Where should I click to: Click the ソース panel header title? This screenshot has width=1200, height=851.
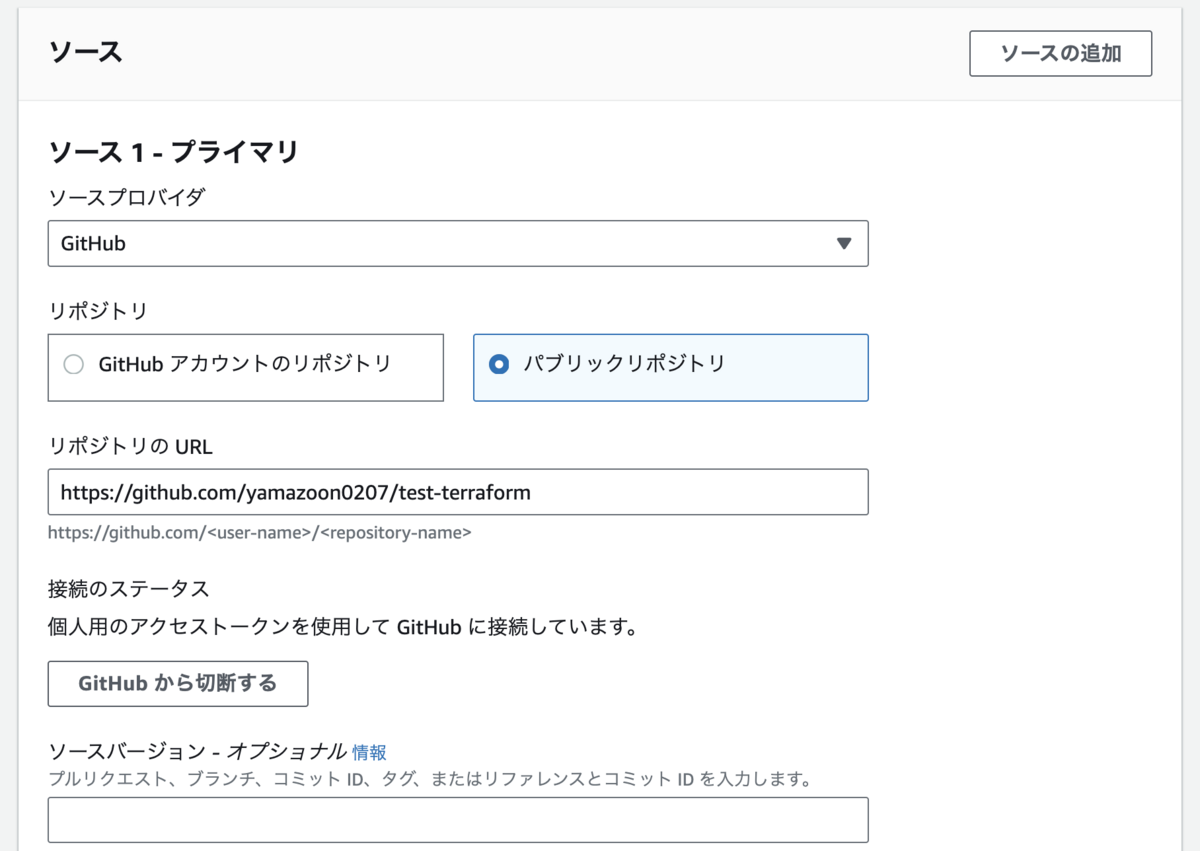tap(86, 52)
